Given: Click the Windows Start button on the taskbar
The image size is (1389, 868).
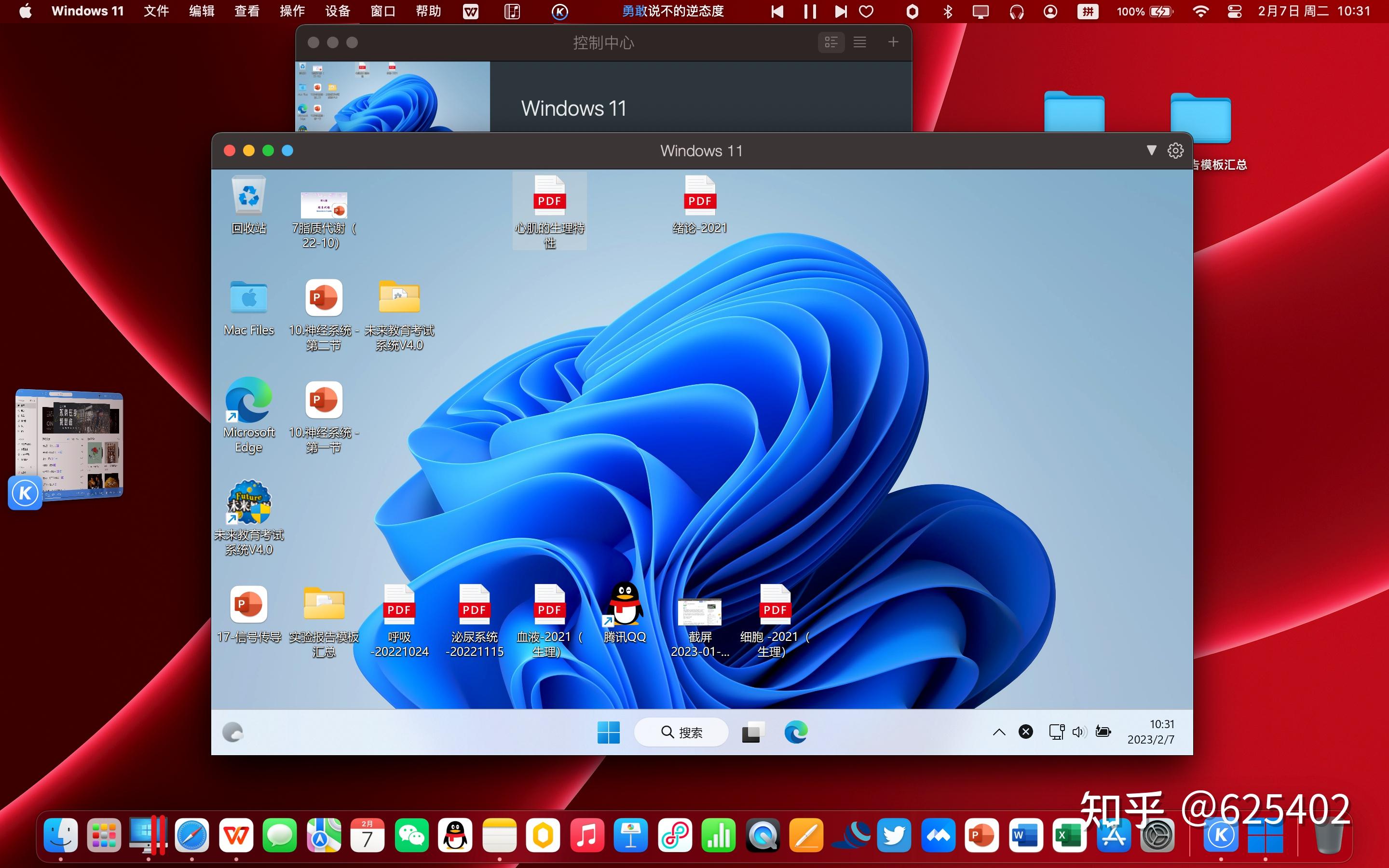Looking at the screenshot, I should 608,732.
